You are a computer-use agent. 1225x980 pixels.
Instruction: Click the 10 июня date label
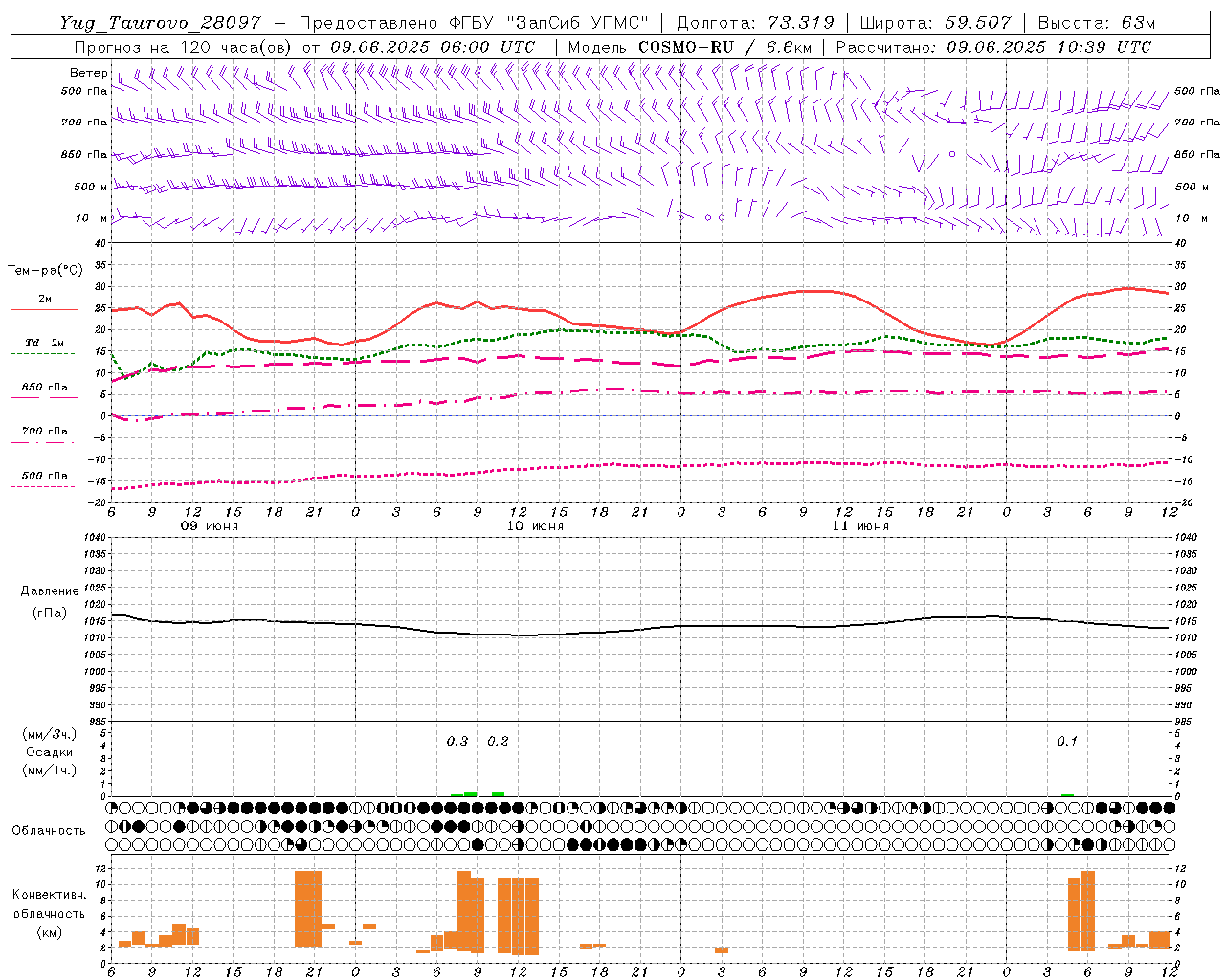click(535, 526)
